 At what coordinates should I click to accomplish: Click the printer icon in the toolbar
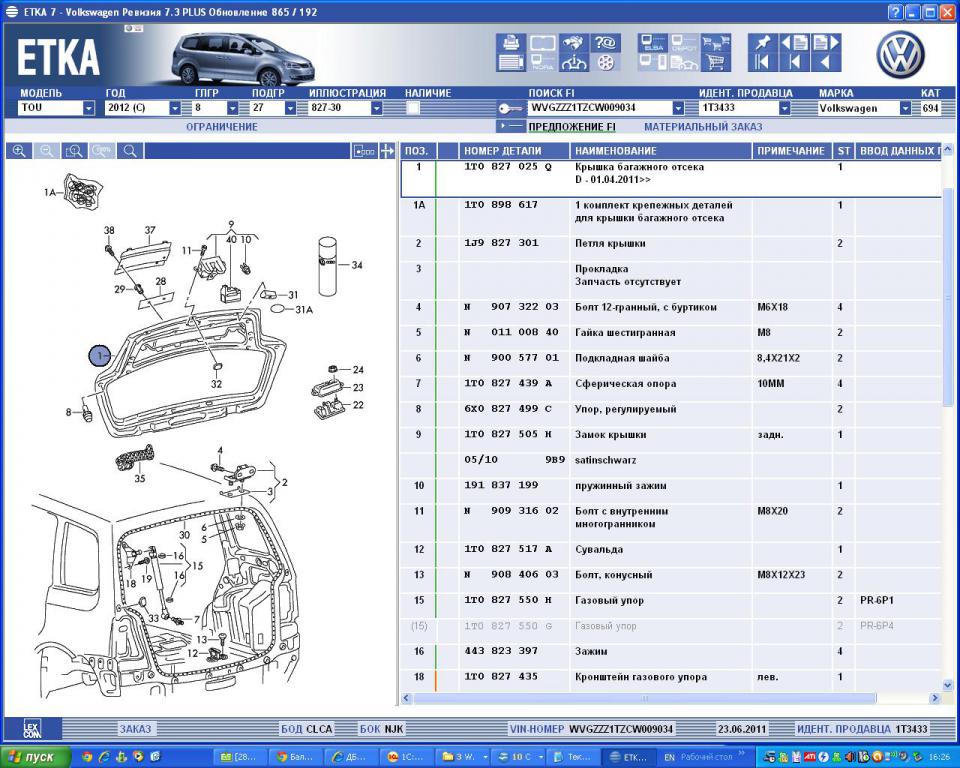[x=511, y=43]
